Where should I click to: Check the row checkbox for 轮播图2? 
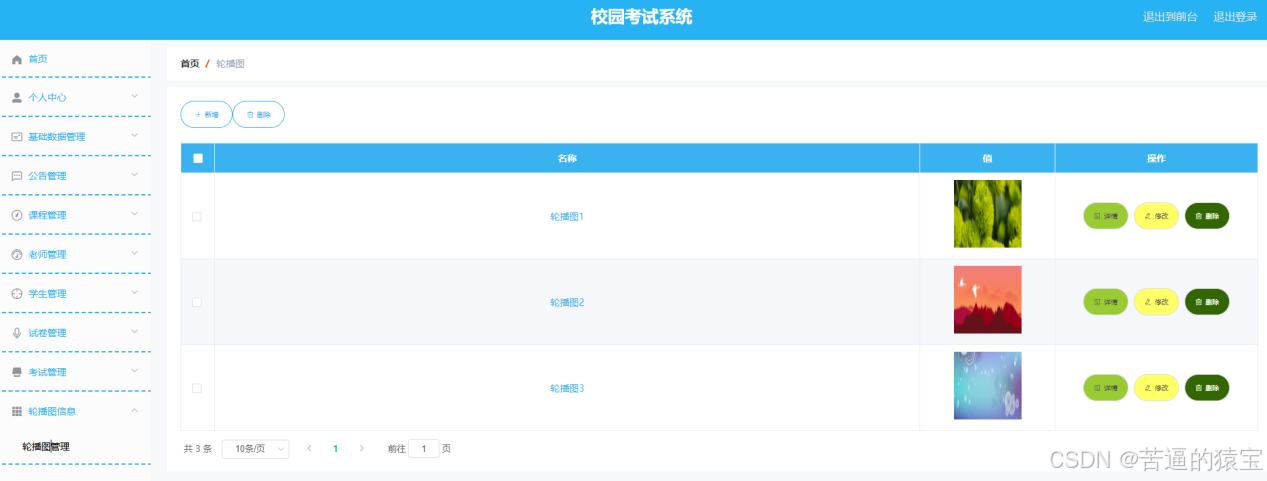click(x=197, y=302)
